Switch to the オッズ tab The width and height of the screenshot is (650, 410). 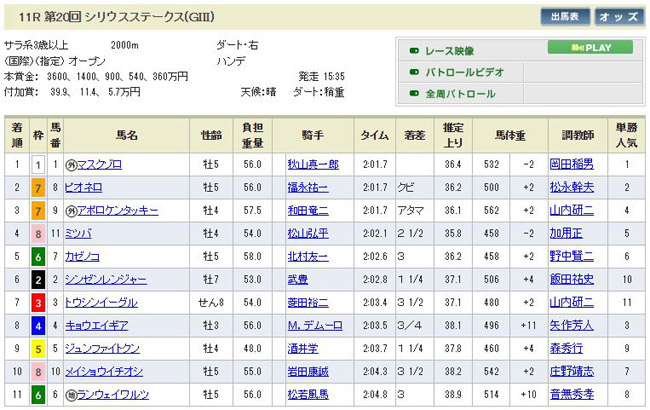pos(619,17)
